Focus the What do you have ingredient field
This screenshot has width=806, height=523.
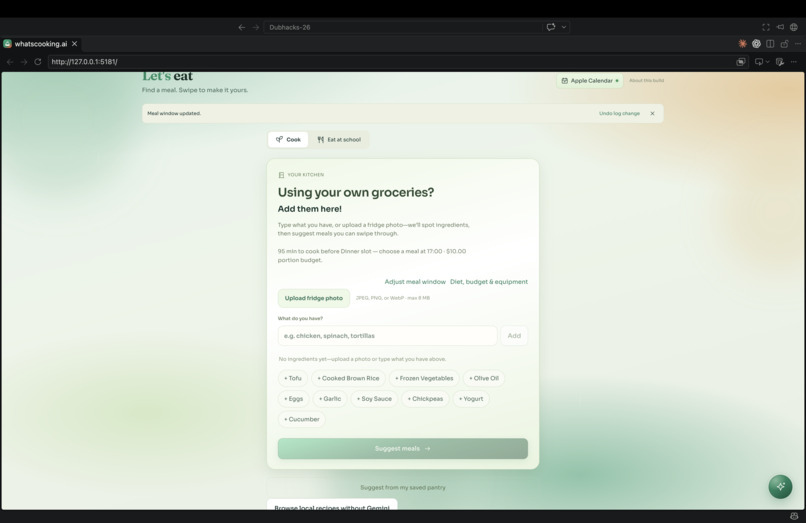(x=388, y=336)
